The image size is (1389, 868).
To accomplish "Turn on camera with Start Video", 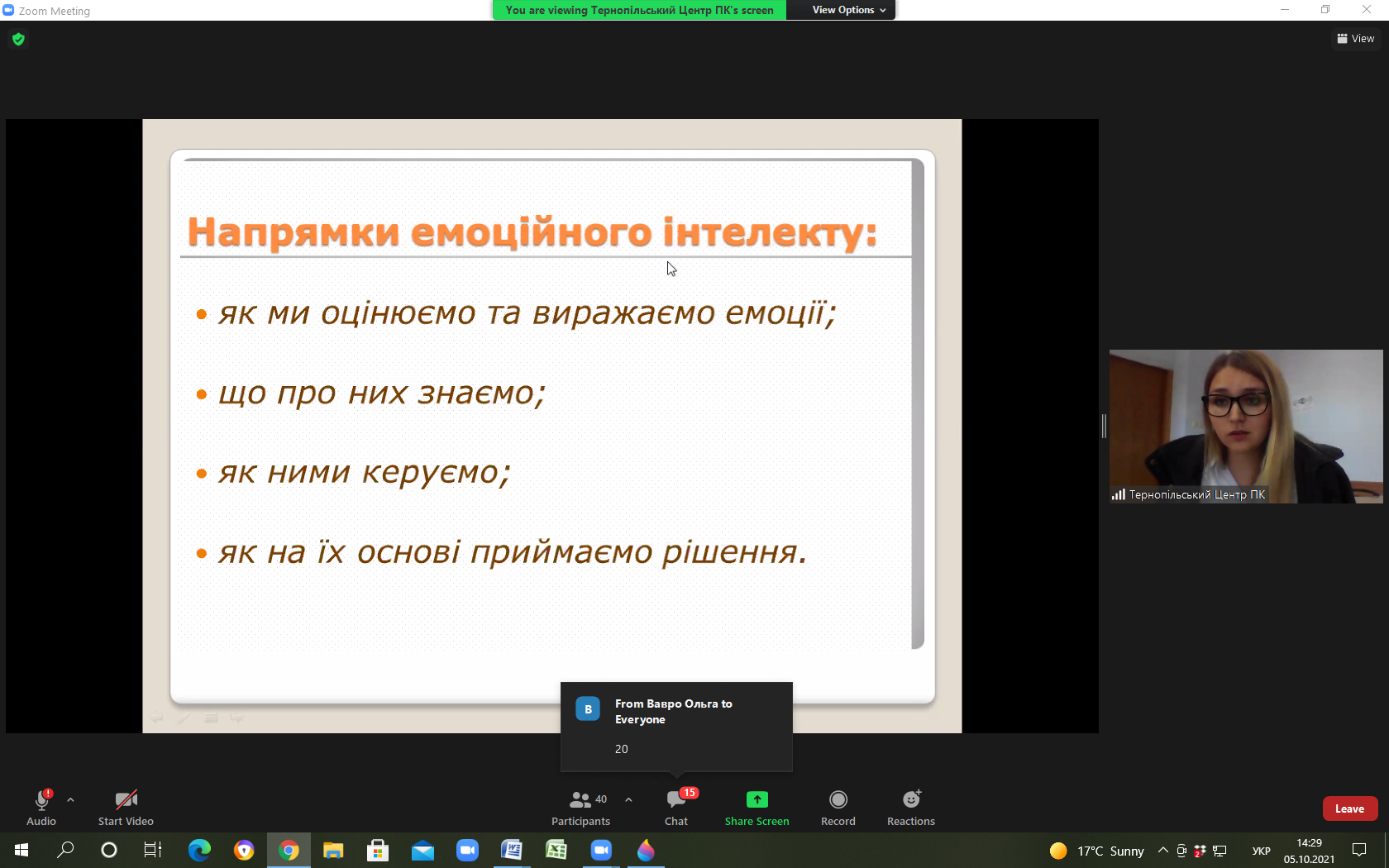I will pyautogui.click(x=126, y=807).
